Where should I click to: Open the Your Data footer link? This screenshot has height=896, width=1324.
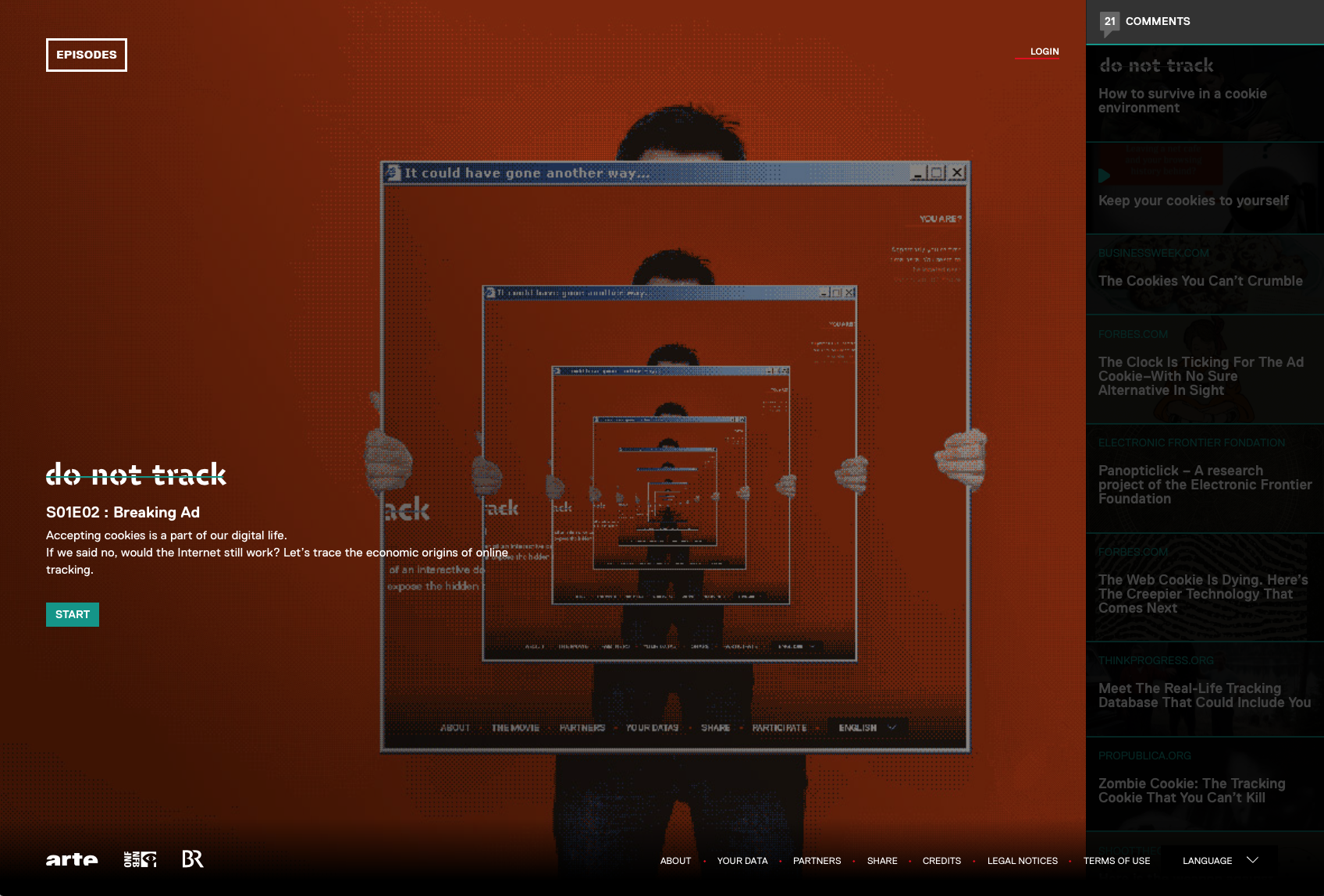click(x=742, y=861)
